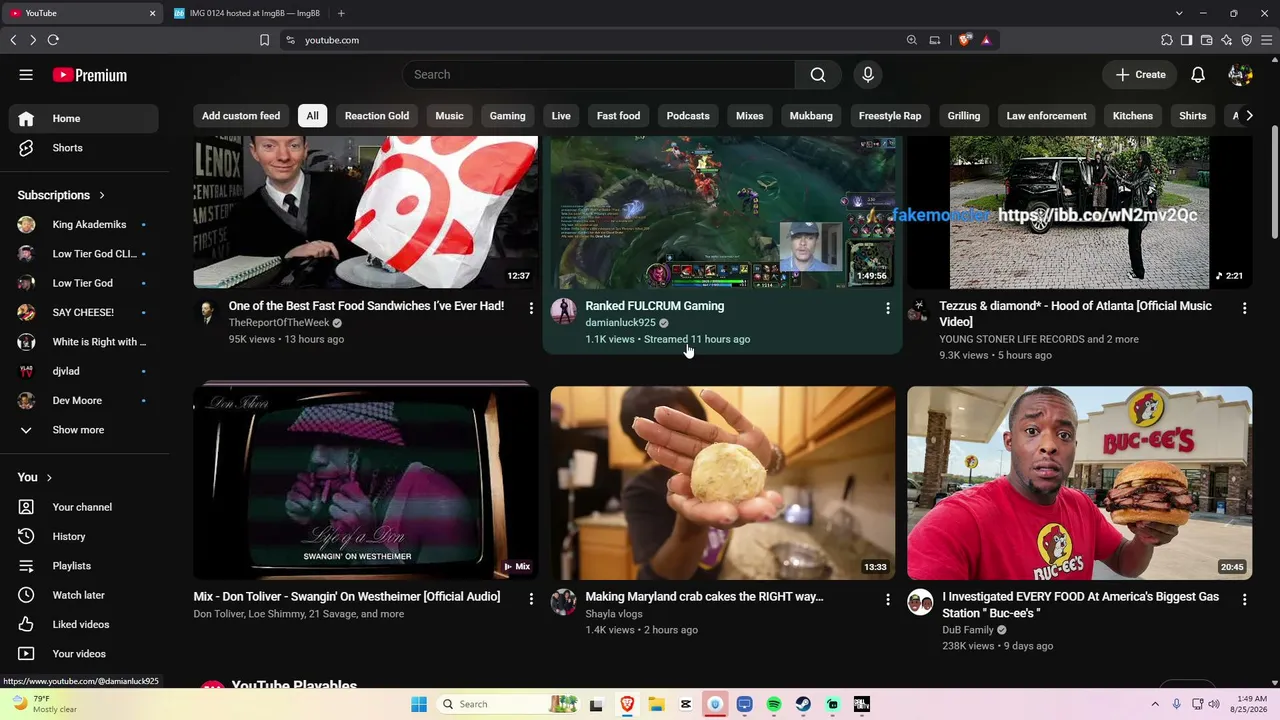Viewport: 1280px width, 720px height.
Task: Open the zoom magnifier in the address bar
Action: click(912, 40)
